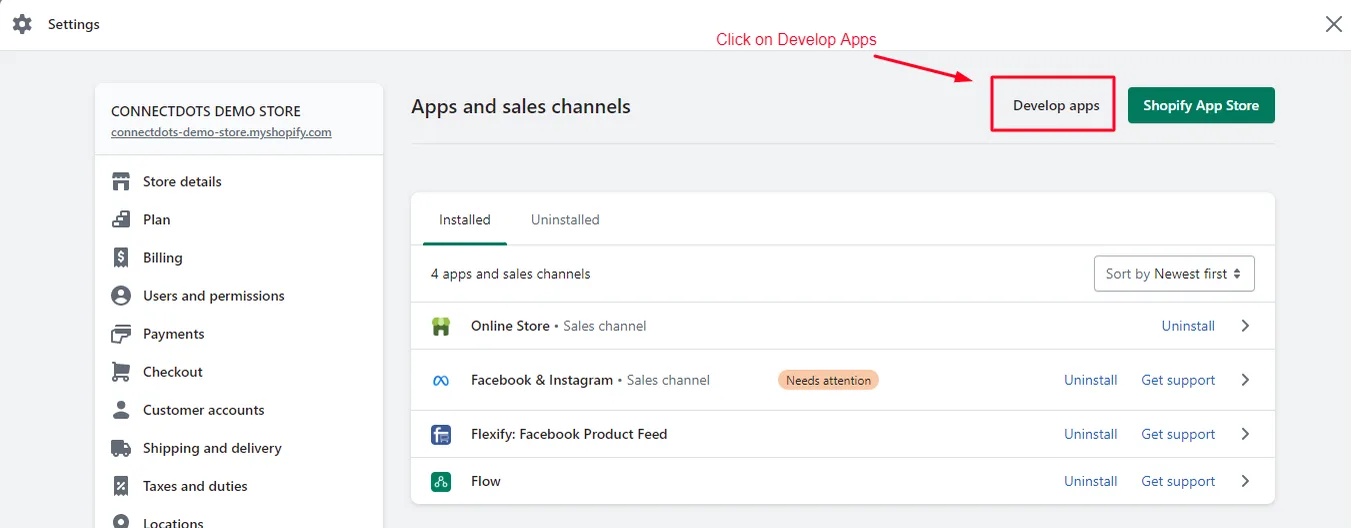Click the Shipping and delivery truck icon
1351x528 pixels.
[x=121, y=448]
